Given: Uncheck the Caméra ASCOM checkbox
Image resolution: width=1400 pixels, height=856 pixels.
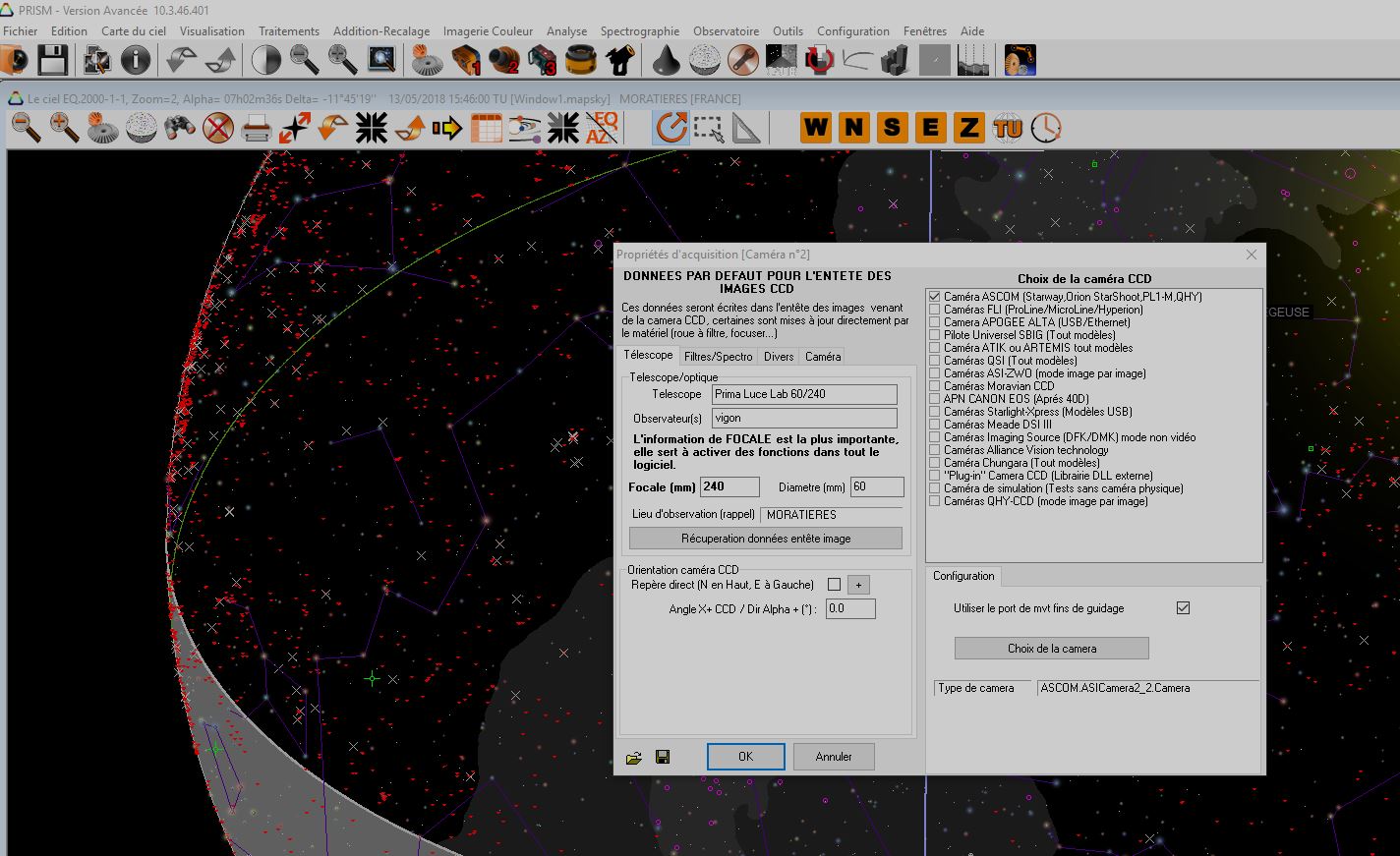Looking at the screenshot, I should coord(934,297).
